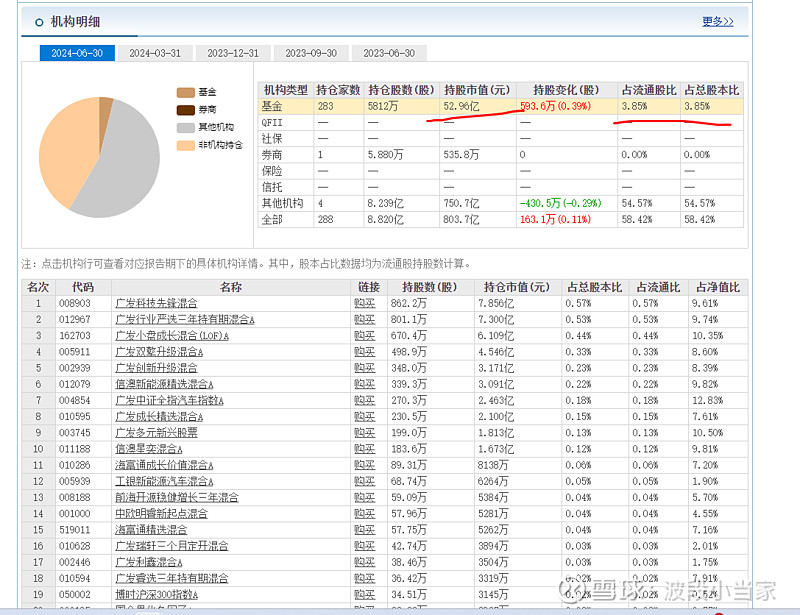Click the 持股数(股) column header
Viewport: 800px width, 615px height.
pyautogui.click(x=430, y=287)
